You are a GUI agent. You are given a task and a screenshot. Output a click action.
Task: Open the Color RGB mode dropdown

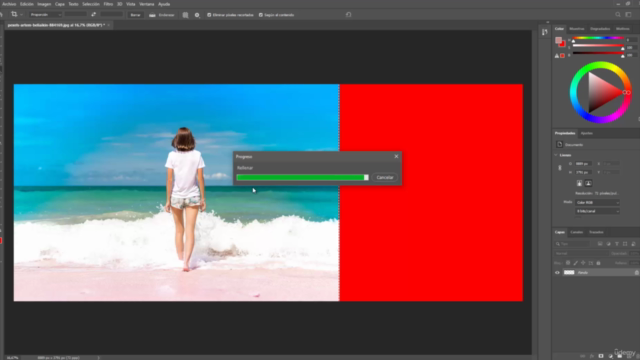click(598, 202)
